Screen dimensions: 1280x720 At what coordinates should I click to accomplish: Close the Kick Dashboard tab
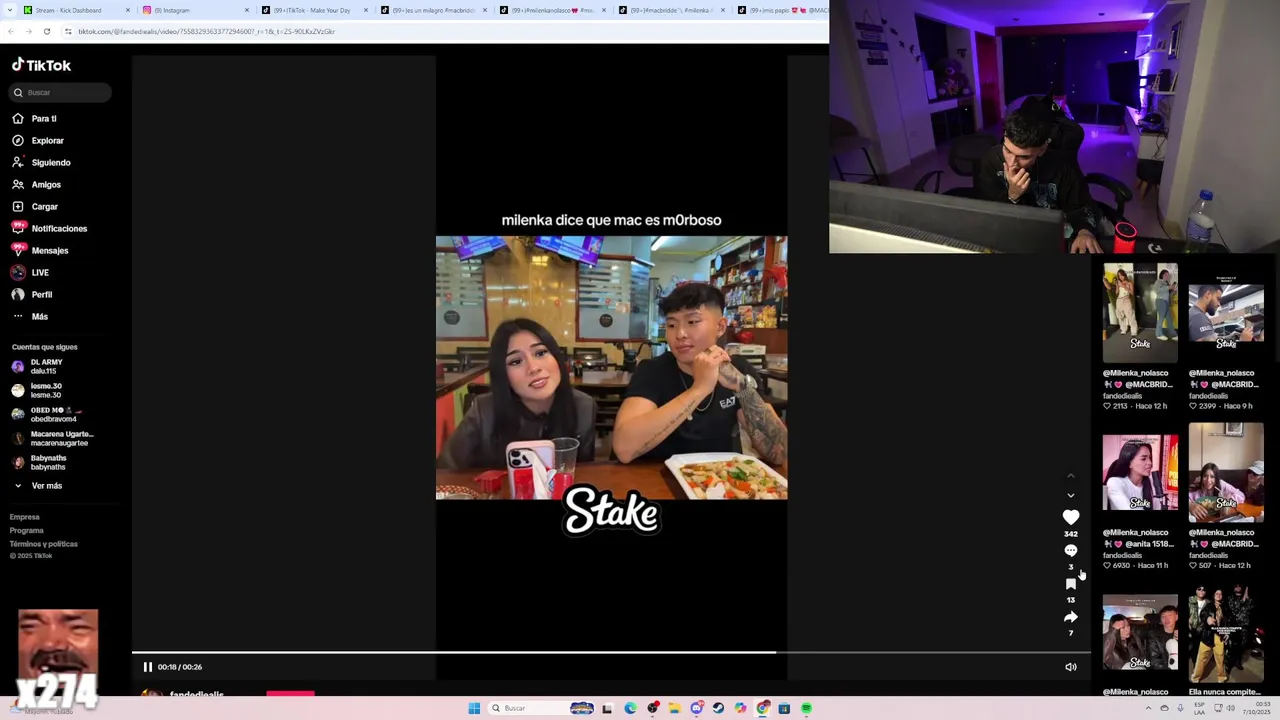click(128, 10)
